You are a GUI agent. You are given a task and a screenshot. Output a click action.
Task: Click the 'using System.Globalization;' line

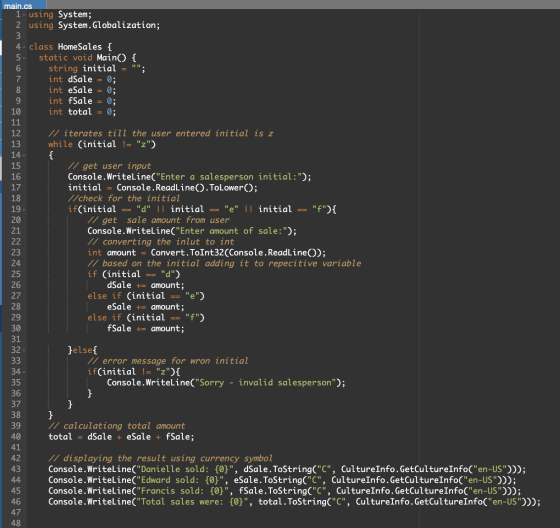pos(94,25)
